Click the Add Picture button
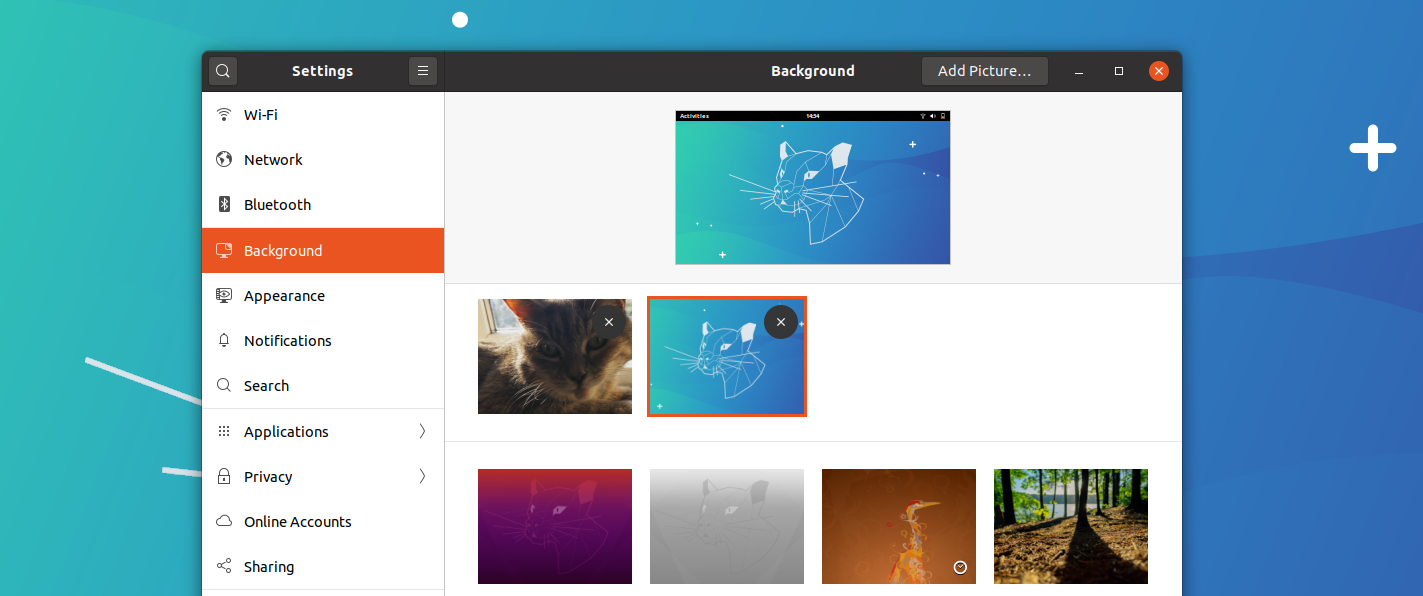This screenshot has width=1423, height=596. tap(984, 71)
